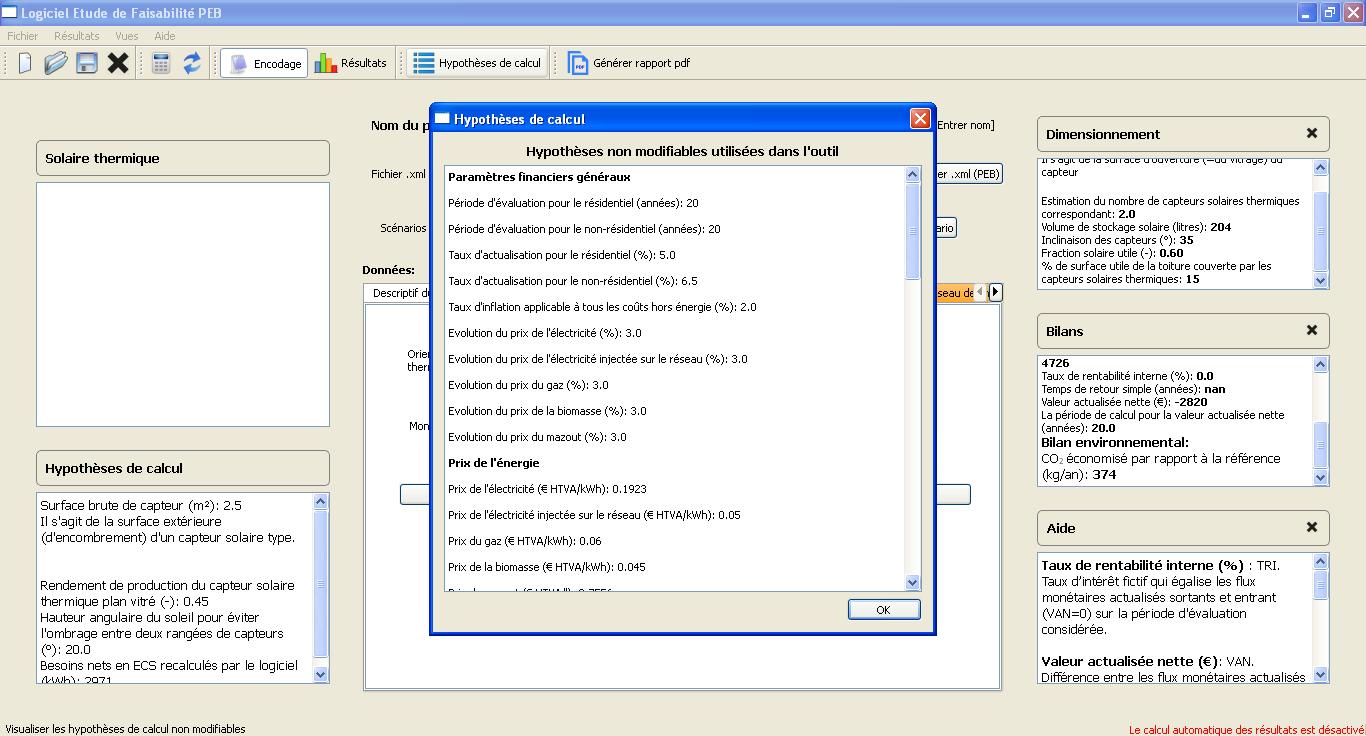Viewport: 1366px width, 736px height.
Task: Click the 'Prix de l'énergie' heading in the dialog
Action: [493, 463]
